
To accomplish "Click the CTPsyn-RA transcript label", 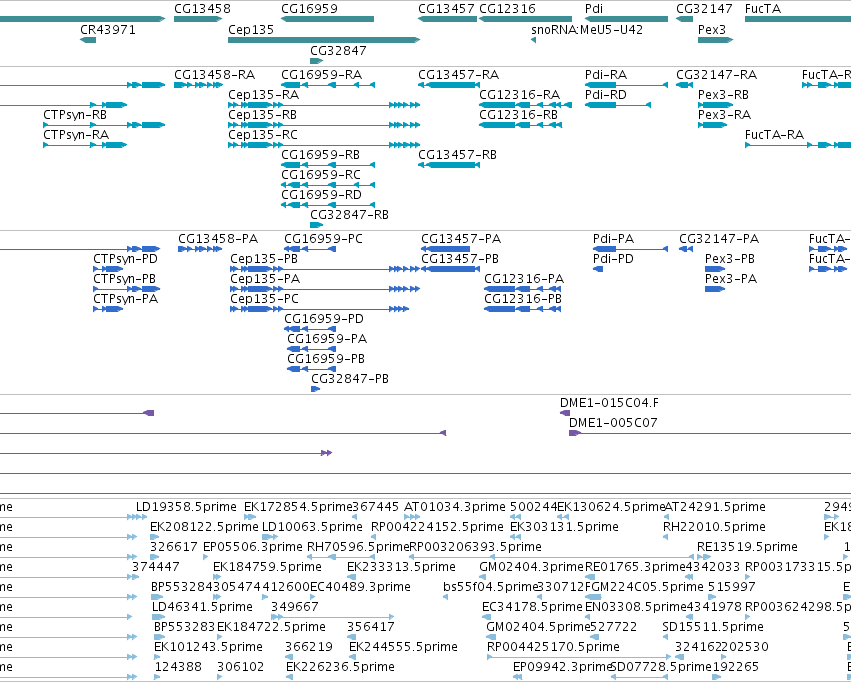I will 76,135.
